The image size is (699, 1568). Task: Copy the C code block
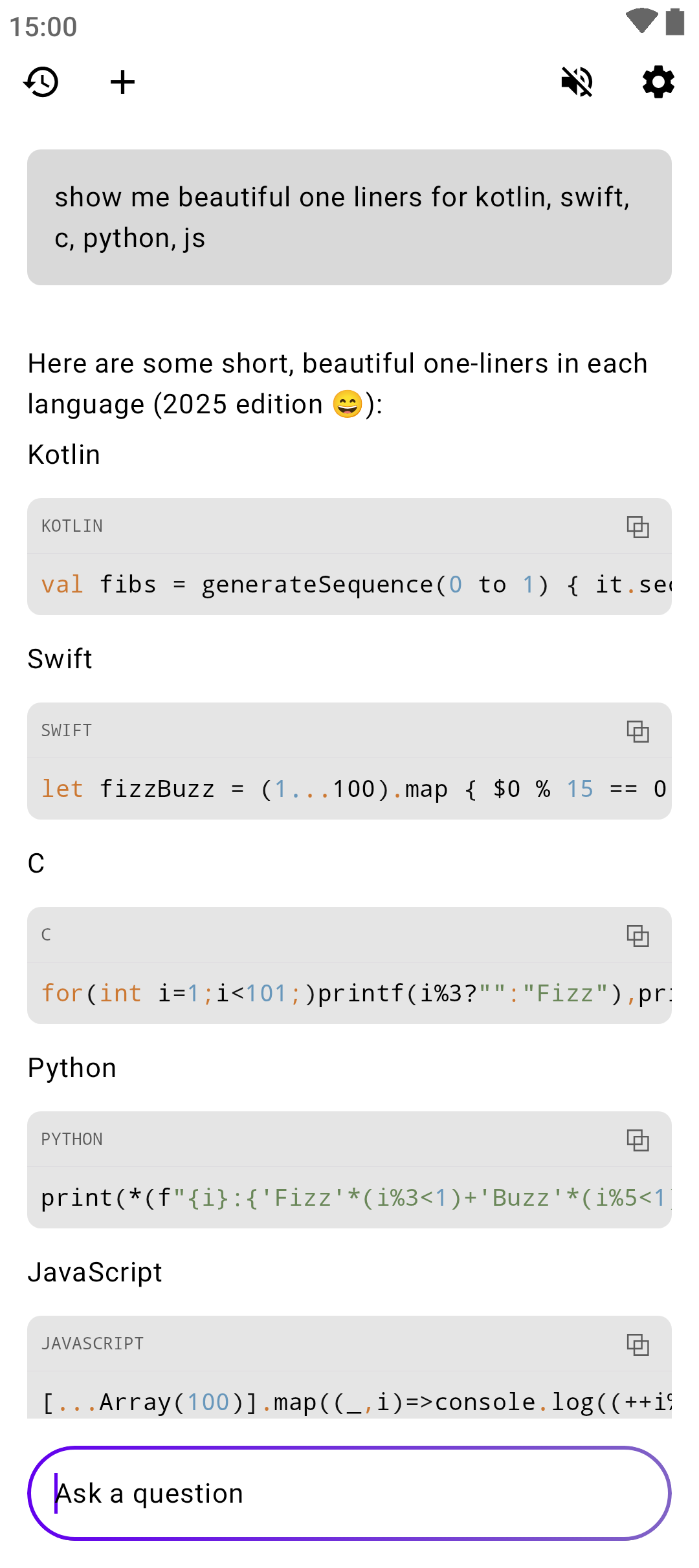[x=638, y=935]
